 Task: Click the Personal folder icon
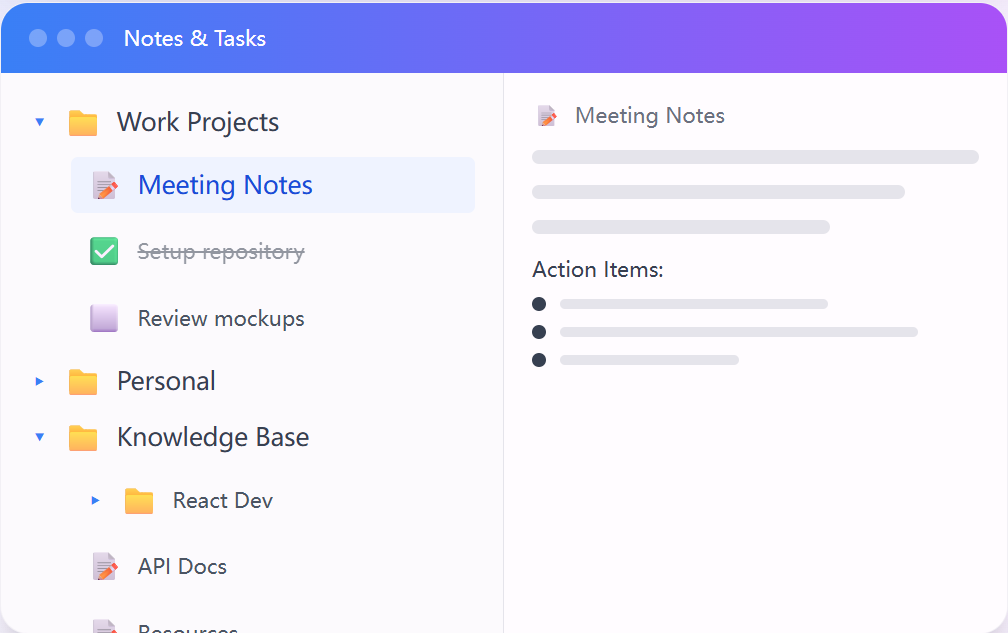pyautogui.click(x=83, y=382)
